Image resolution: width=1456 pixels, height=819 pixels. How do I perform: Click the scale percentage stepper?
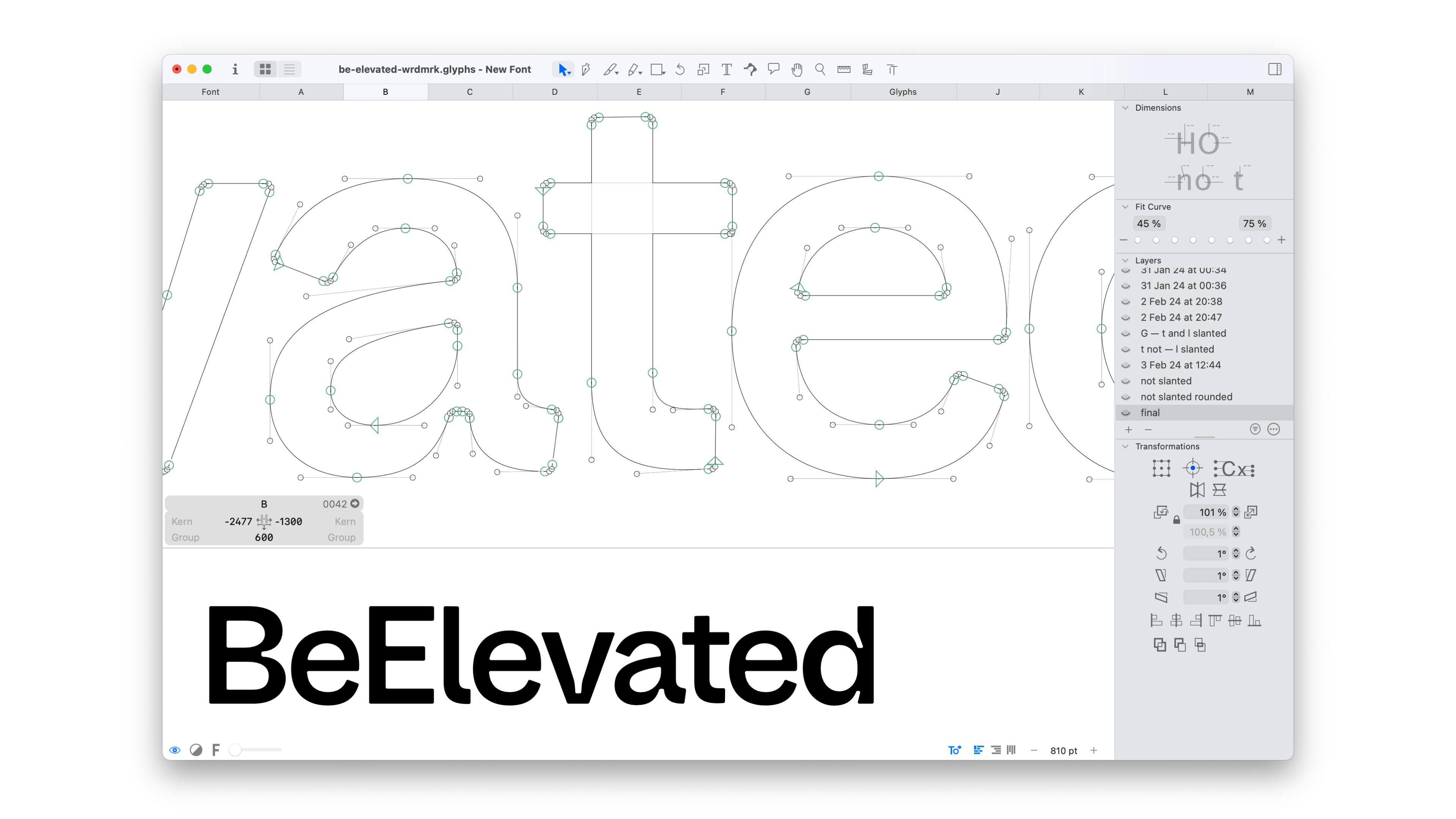1236,512
